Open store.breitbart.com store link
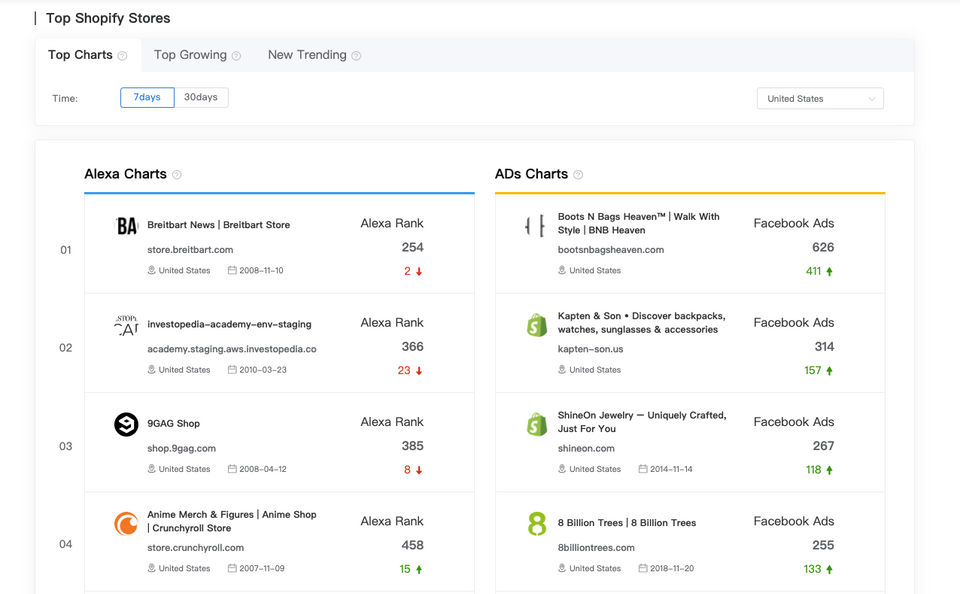The image size is (960, 594). pyautogui.click(x=190, y=250)
